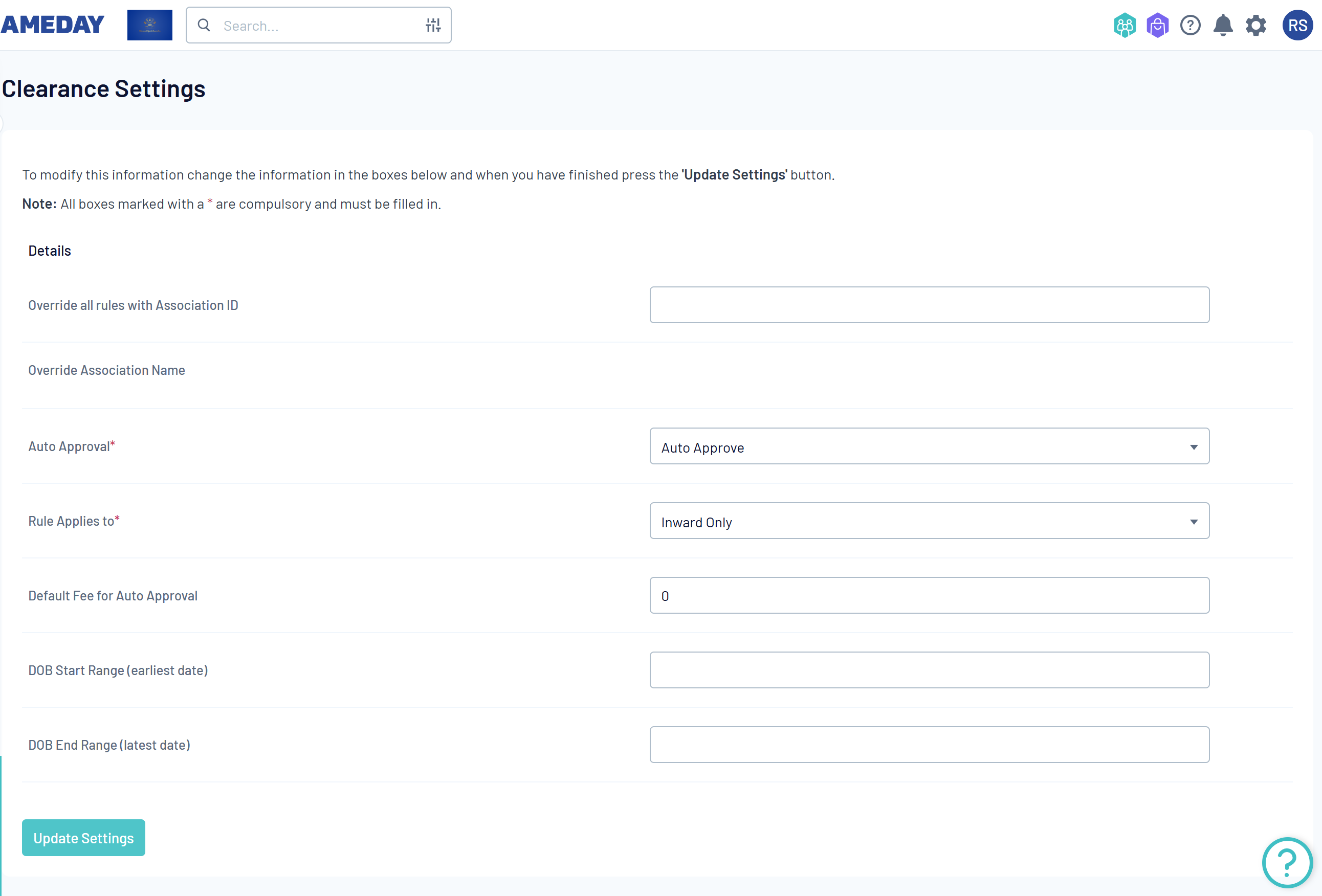Click the blue organisation logo thumbnail
The width and height of the screenshot is (1322, 896).
[x=149, y=25]
